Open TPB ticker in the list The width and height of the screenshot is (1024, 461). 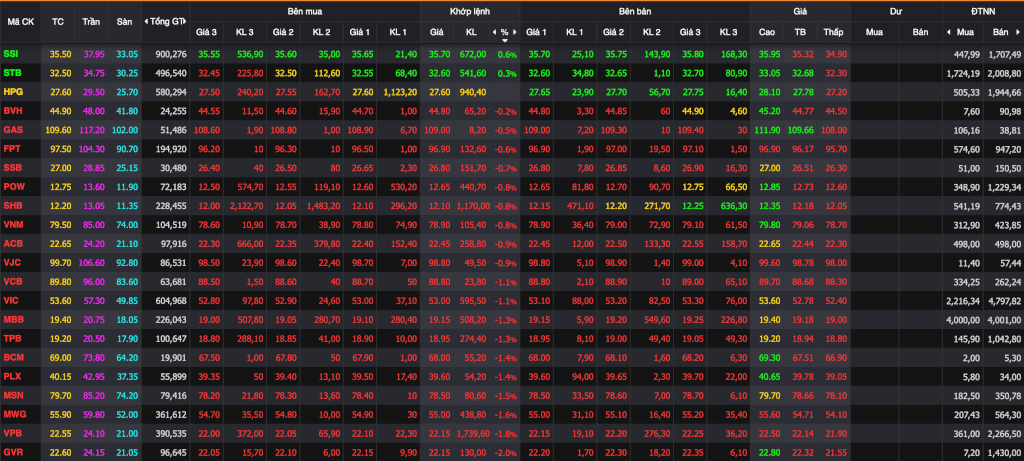click(x=11, y=338)
